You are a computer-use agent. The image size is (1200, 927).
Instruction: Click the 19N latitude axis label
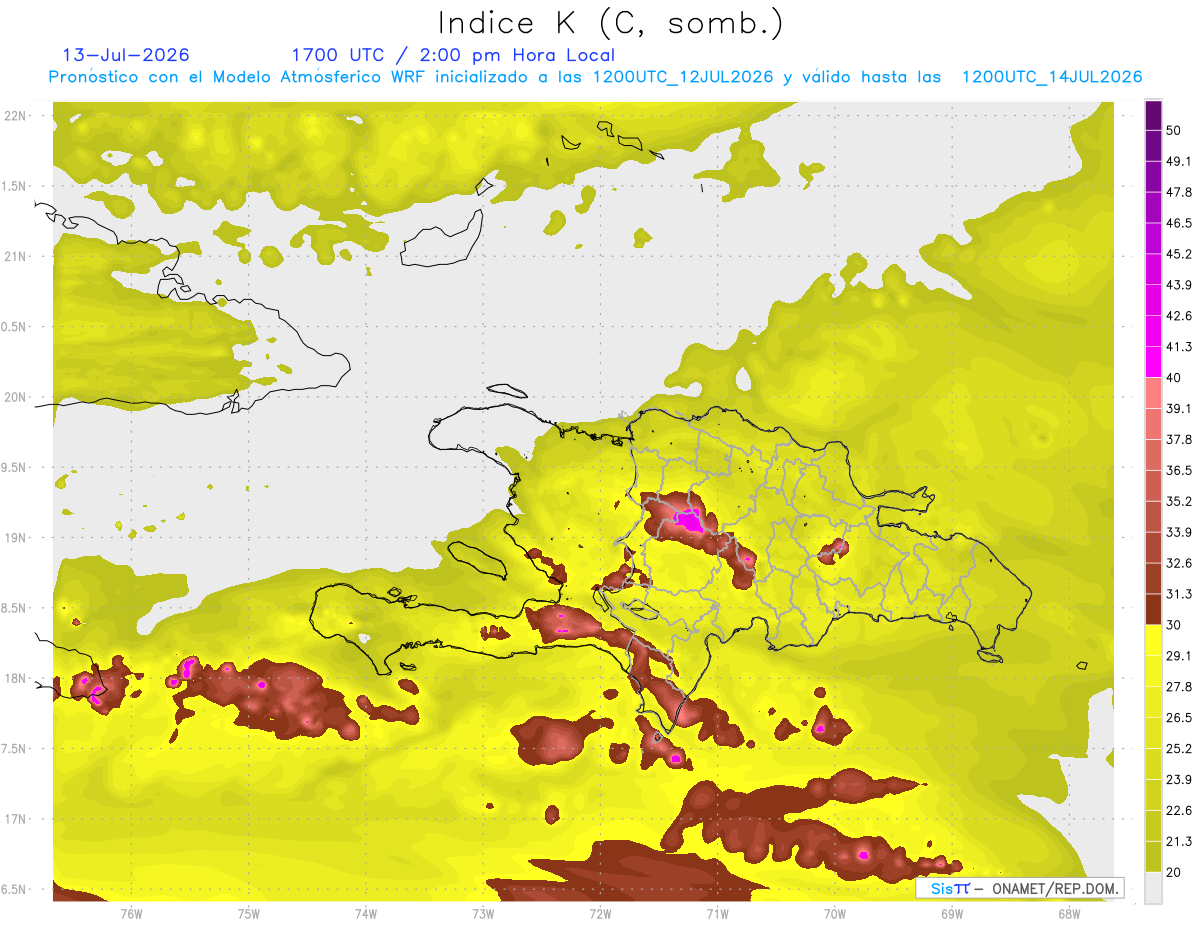[15, 538]
